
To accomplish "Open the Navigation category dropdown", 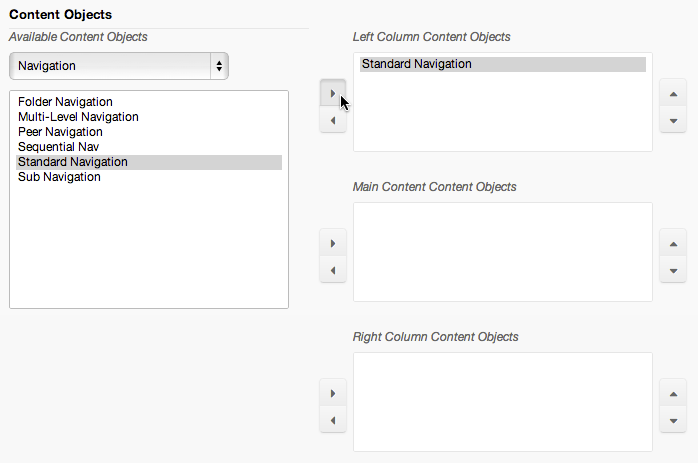I will point(119,66).
